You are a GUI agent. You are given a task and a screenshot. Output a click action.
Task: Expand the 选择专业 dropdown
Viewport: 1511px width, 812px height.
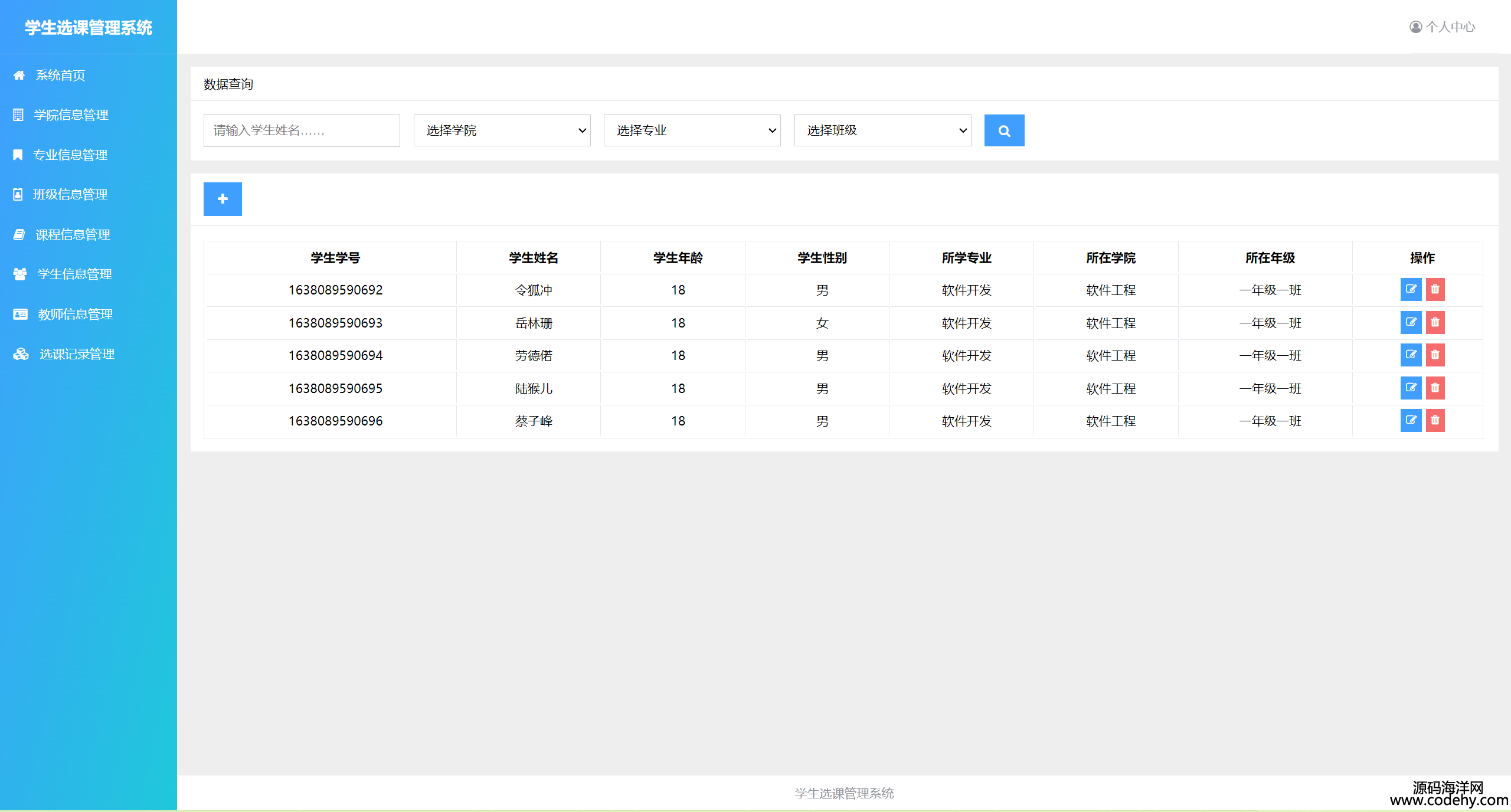[692, 130]
